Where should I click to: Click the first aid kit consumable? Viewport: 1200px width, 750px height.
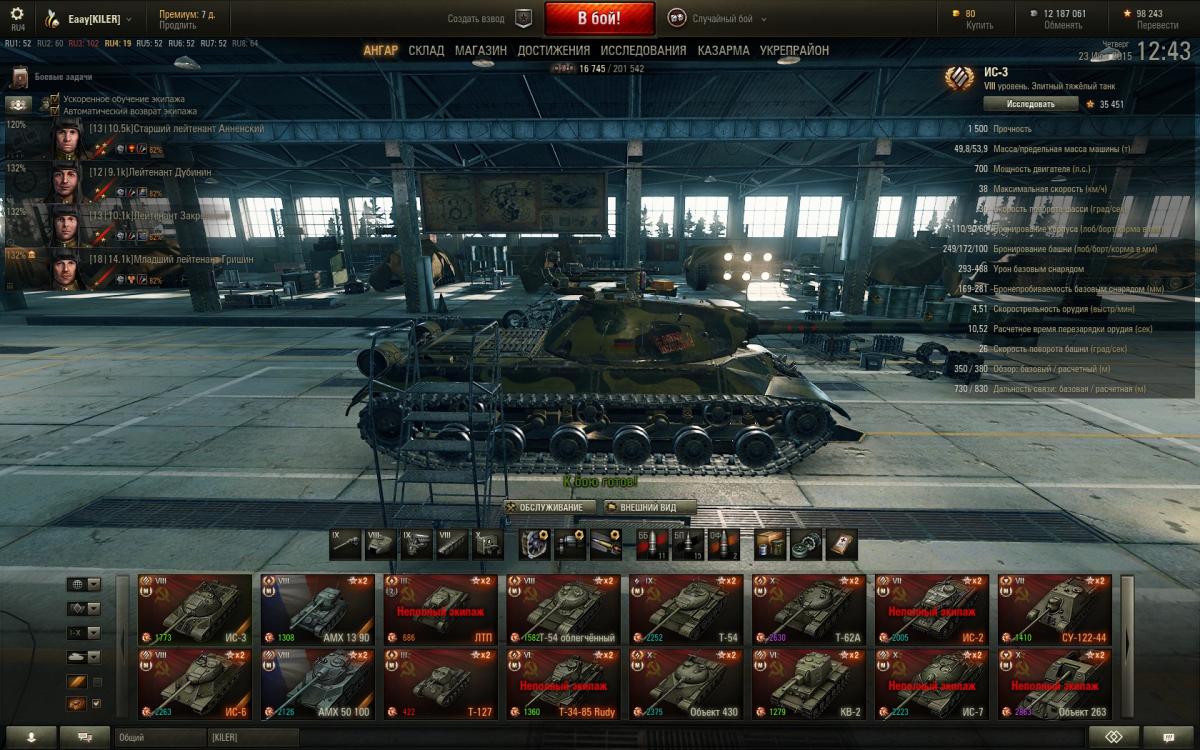(x=842, y=545)
